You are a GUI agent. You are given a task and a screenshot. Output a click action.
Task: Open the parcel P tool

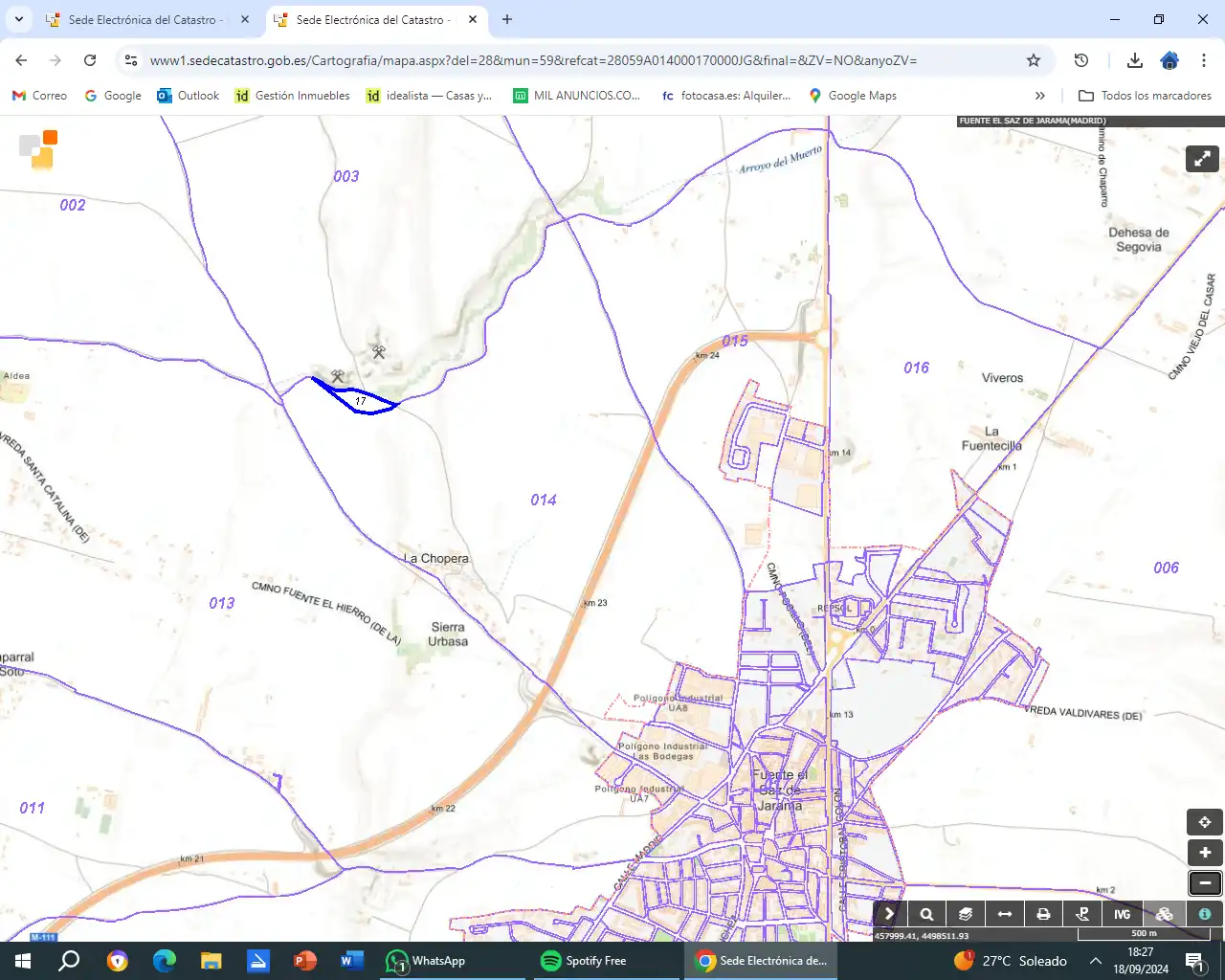[1083, 914]
